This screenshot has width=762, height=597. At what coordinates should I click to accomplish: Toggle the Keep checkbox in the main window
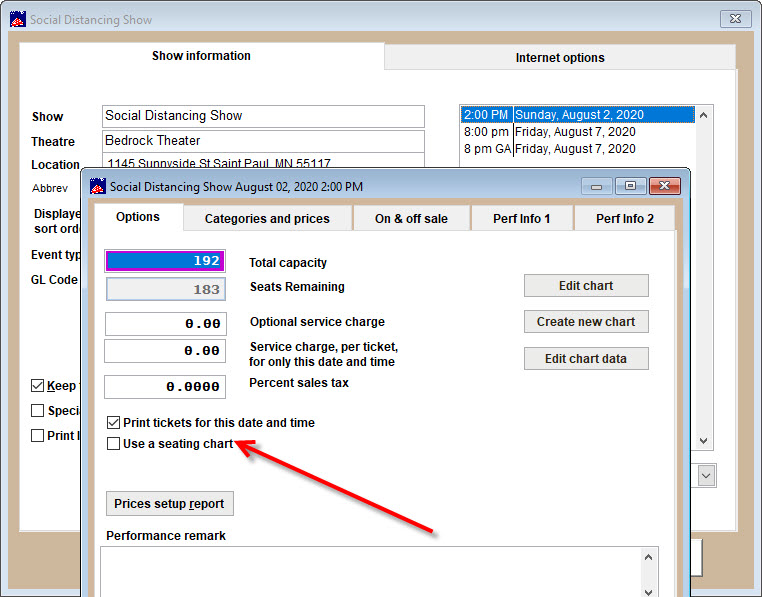tap(38, 386)
